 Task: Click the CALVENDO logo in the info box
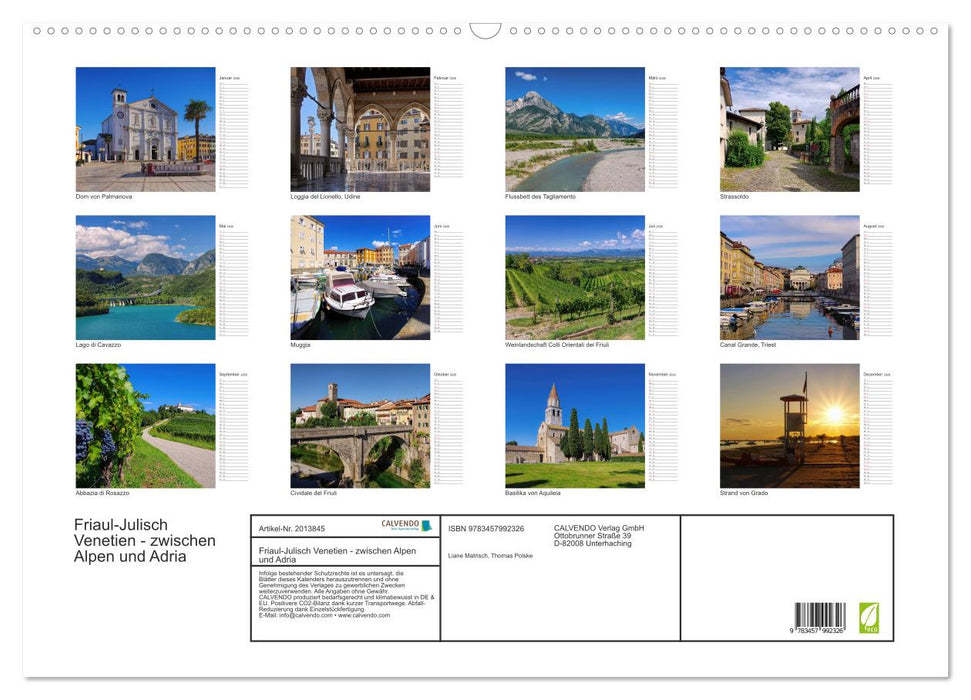406,525
